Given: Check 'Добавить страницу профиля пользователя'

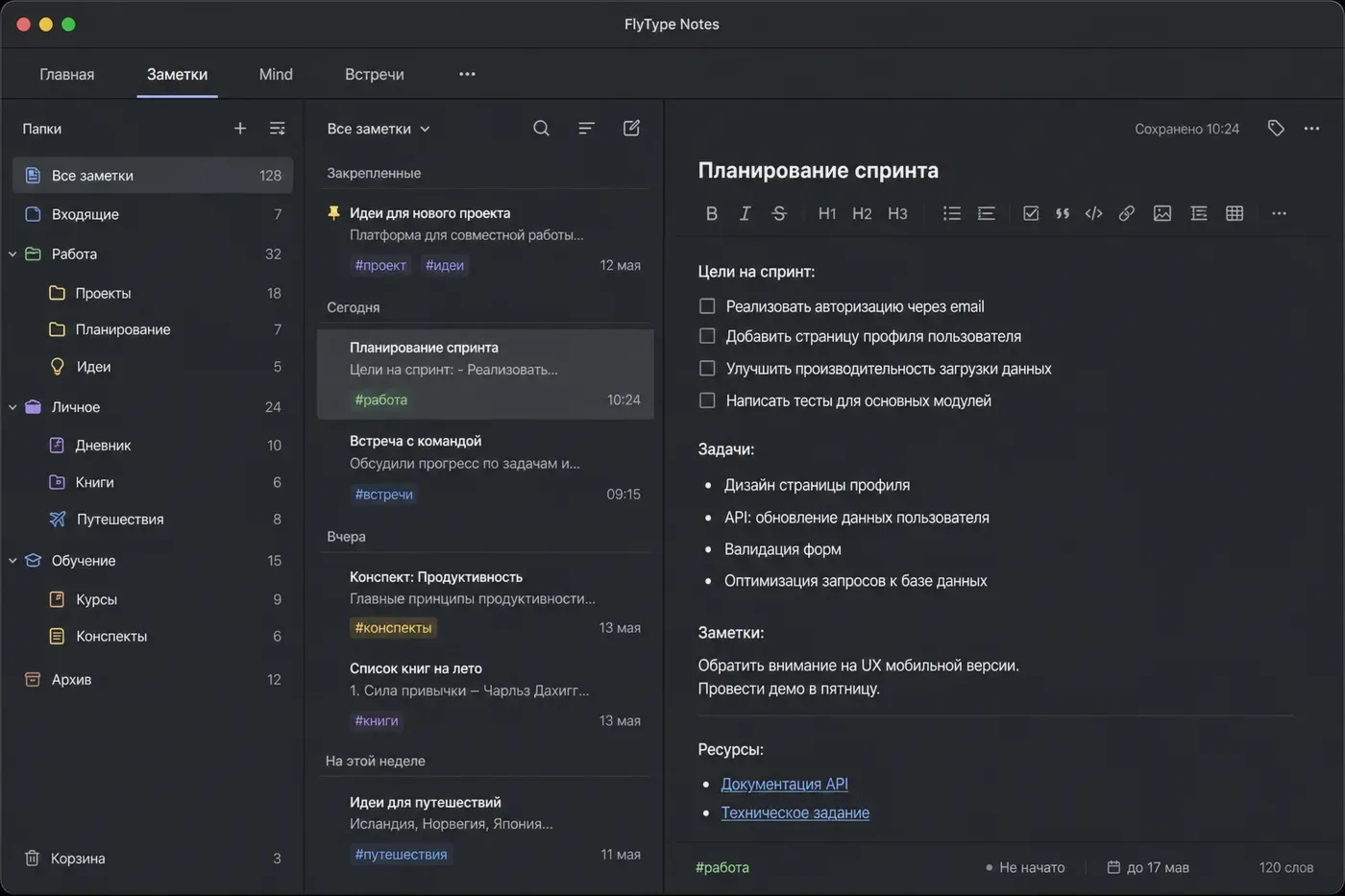Looking at the screenshot, I should [707, 336].
